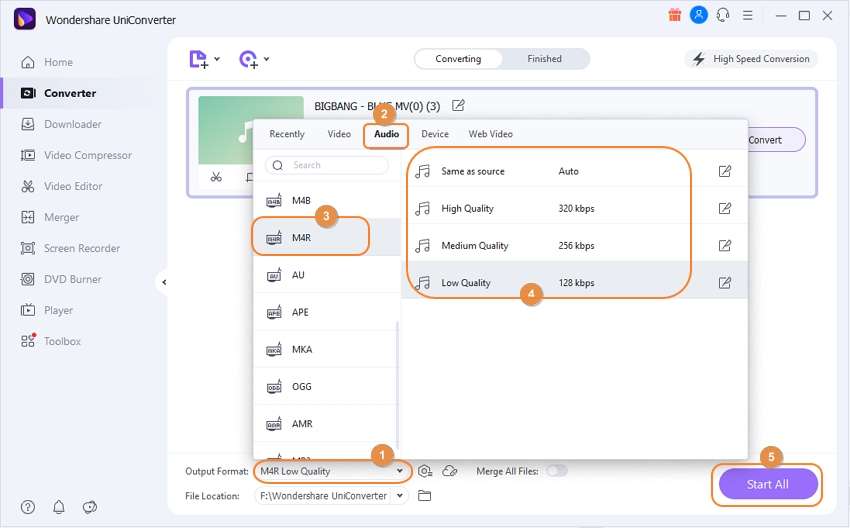Open the Downloader section
Screen dimensions: 850x528
pyautogui.click(x=61, y=124)
